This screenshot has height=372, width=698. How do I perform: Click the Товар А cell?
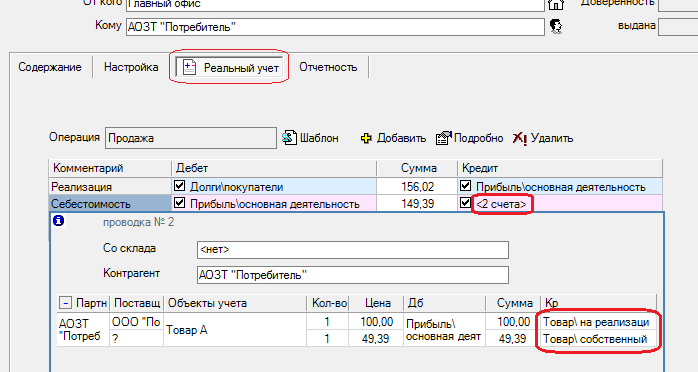point(235,330)
